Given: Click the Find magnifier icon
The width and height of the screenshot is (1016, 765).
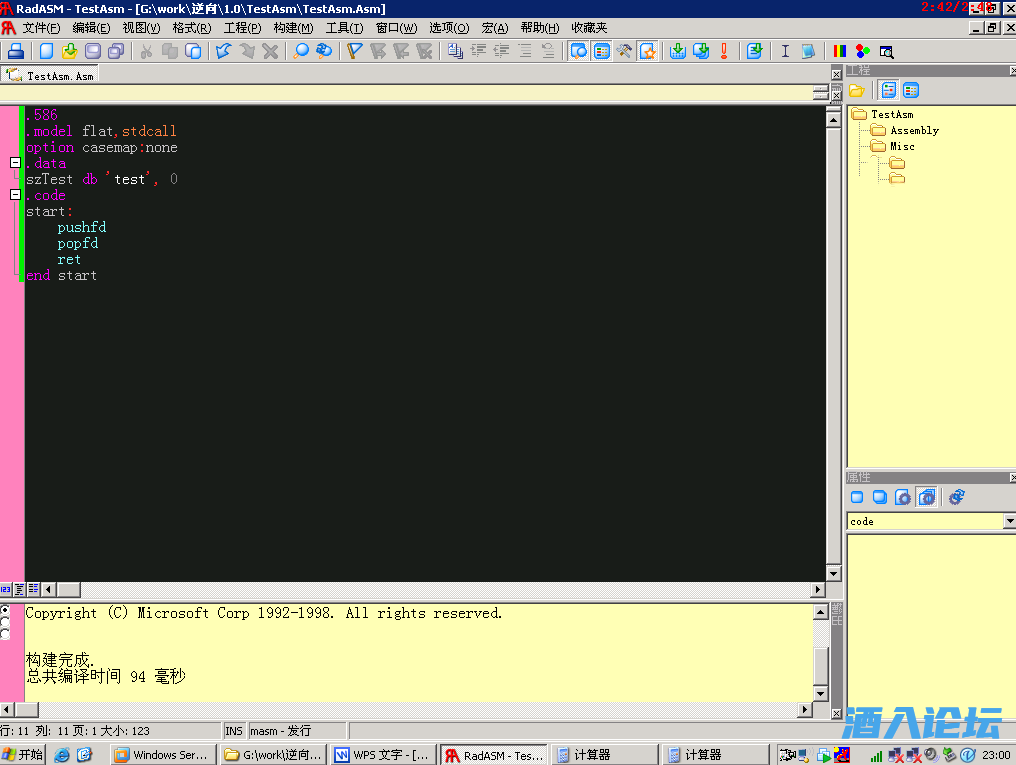Looking at the screenshot, I should pyautogui.click(x=301, y=51).
